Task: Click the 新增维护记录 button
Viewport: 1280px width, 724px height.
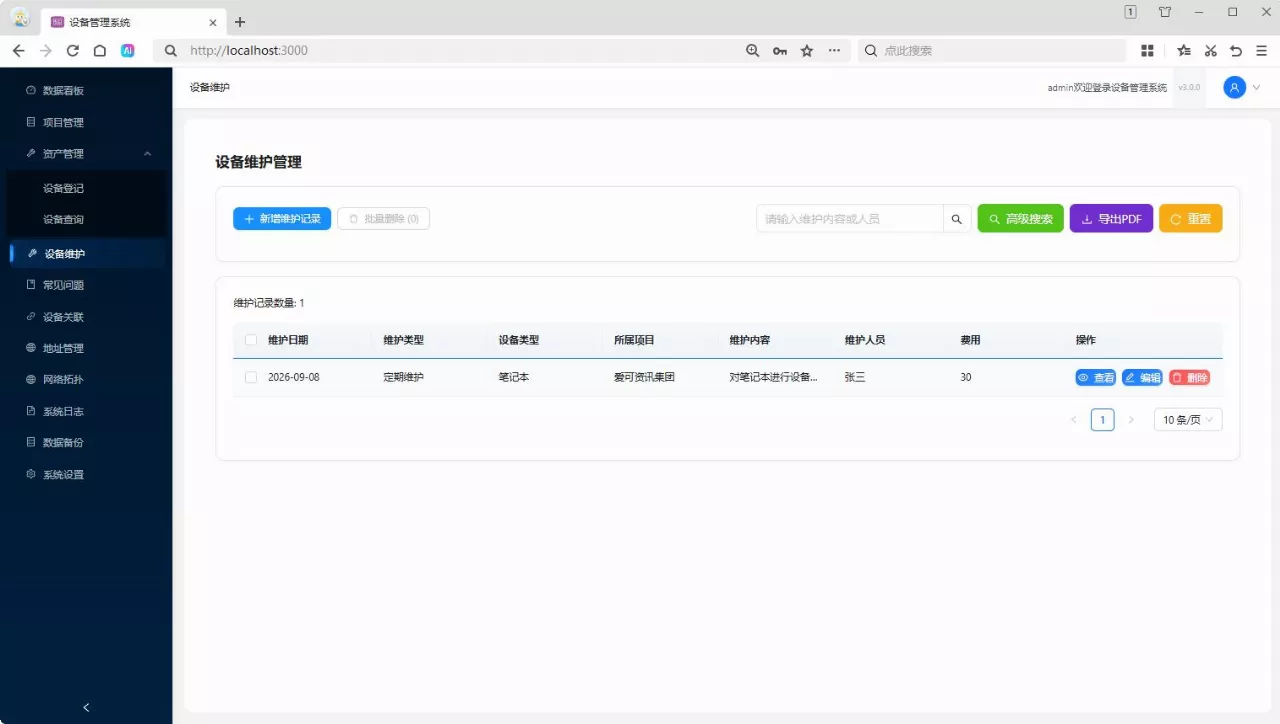Action: 282,219
